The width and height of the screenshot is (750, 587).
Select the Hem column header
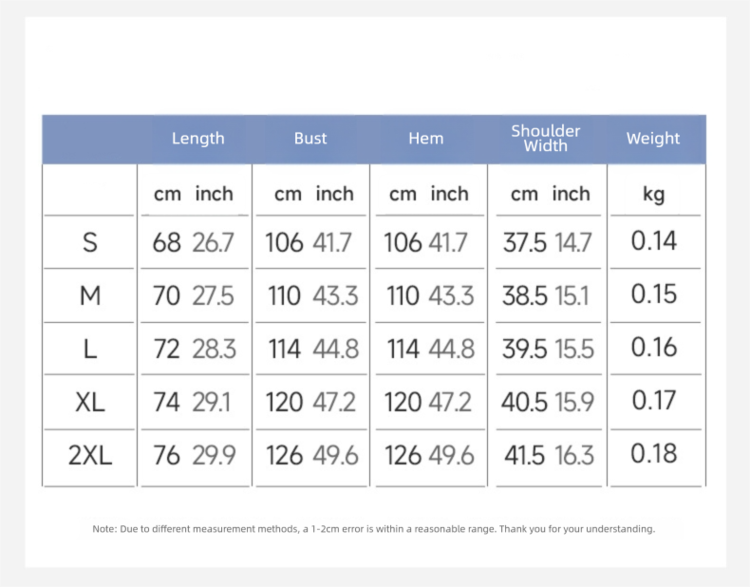tap(426, 139)
